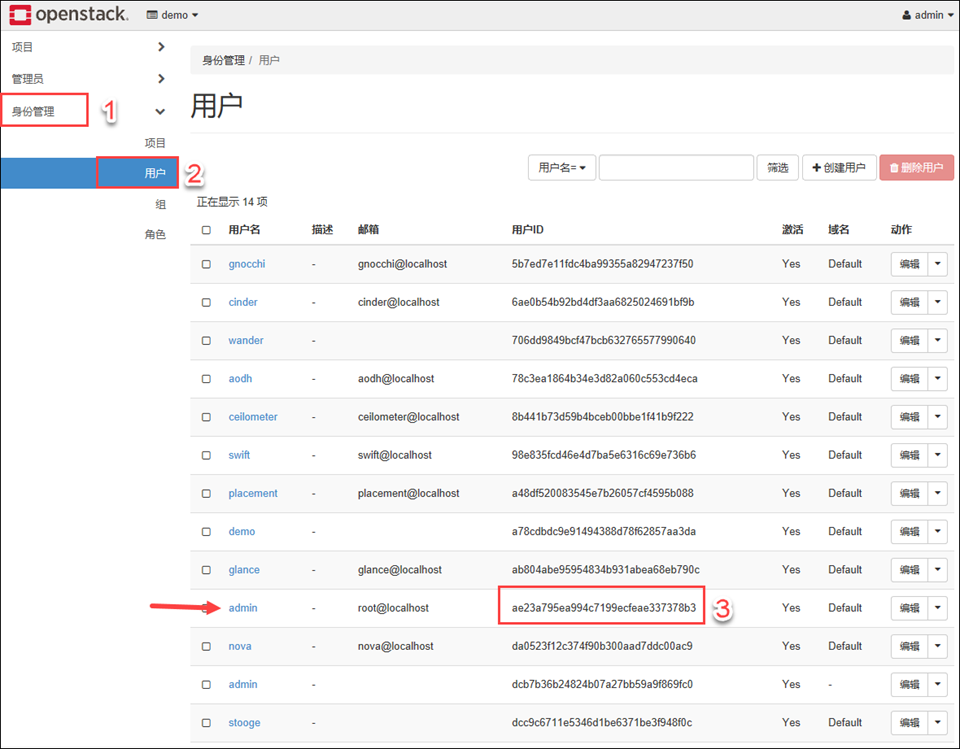Click the red 删除用户 button
This screenshot has width=960, height=749.
pos(916,168)
